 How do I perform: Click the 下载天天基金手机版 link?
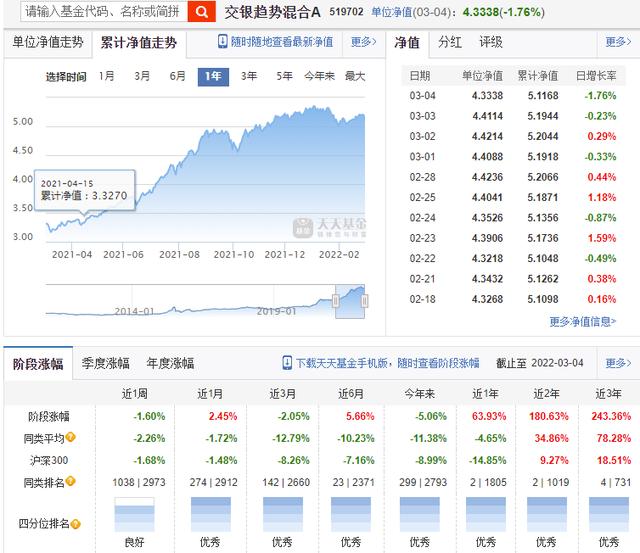341,363
